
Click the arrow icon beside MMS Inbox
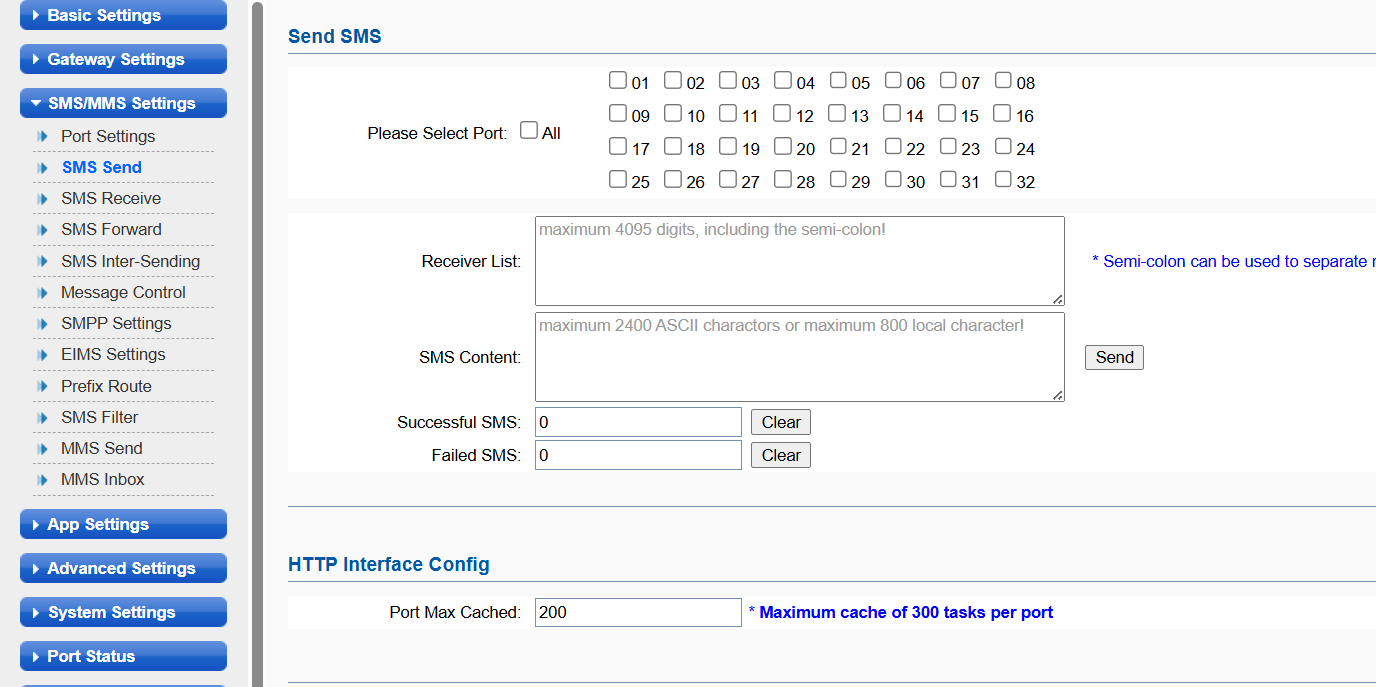[x=42, y=480]
